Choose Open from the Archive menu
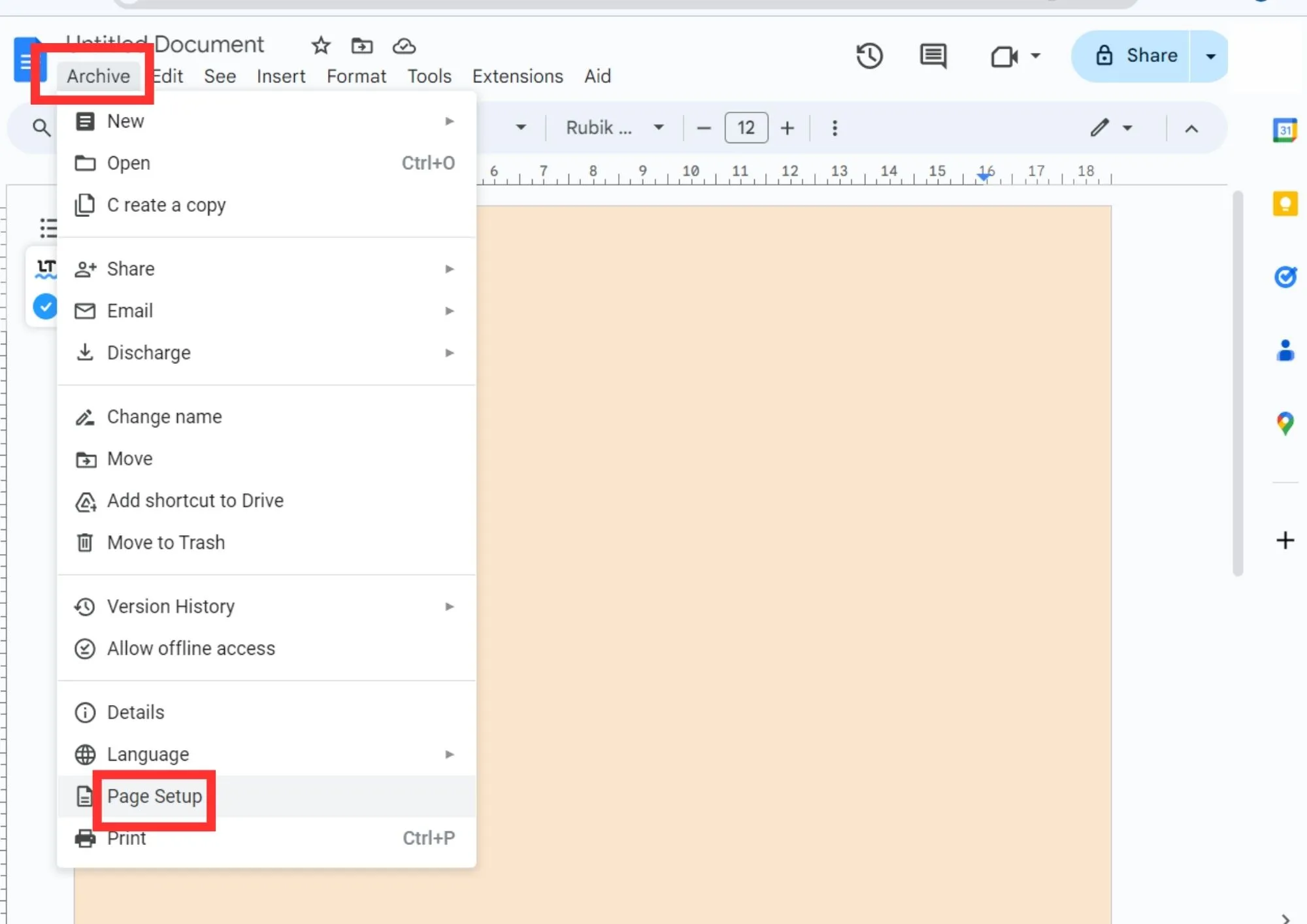Image resolution: width=1307 pixels, height=924 pixels. click(x=267, y=163)
